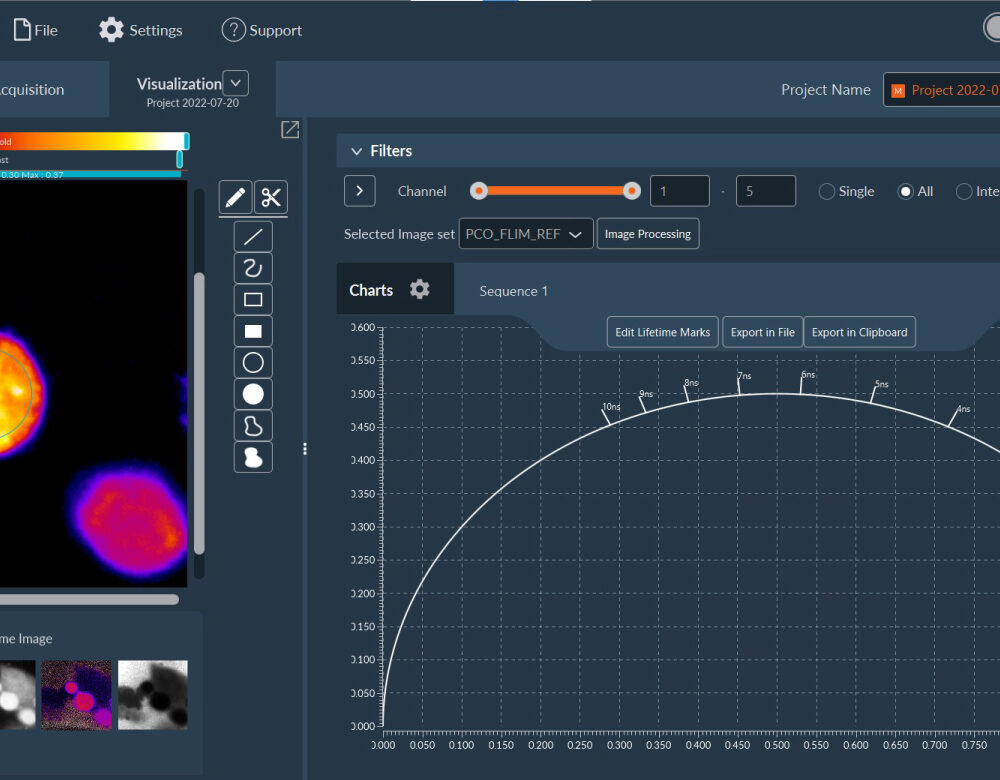Open the Visualization tab dropdown arrow
The height and width of the screenshot is (780, 1000).
click(235, 83)
